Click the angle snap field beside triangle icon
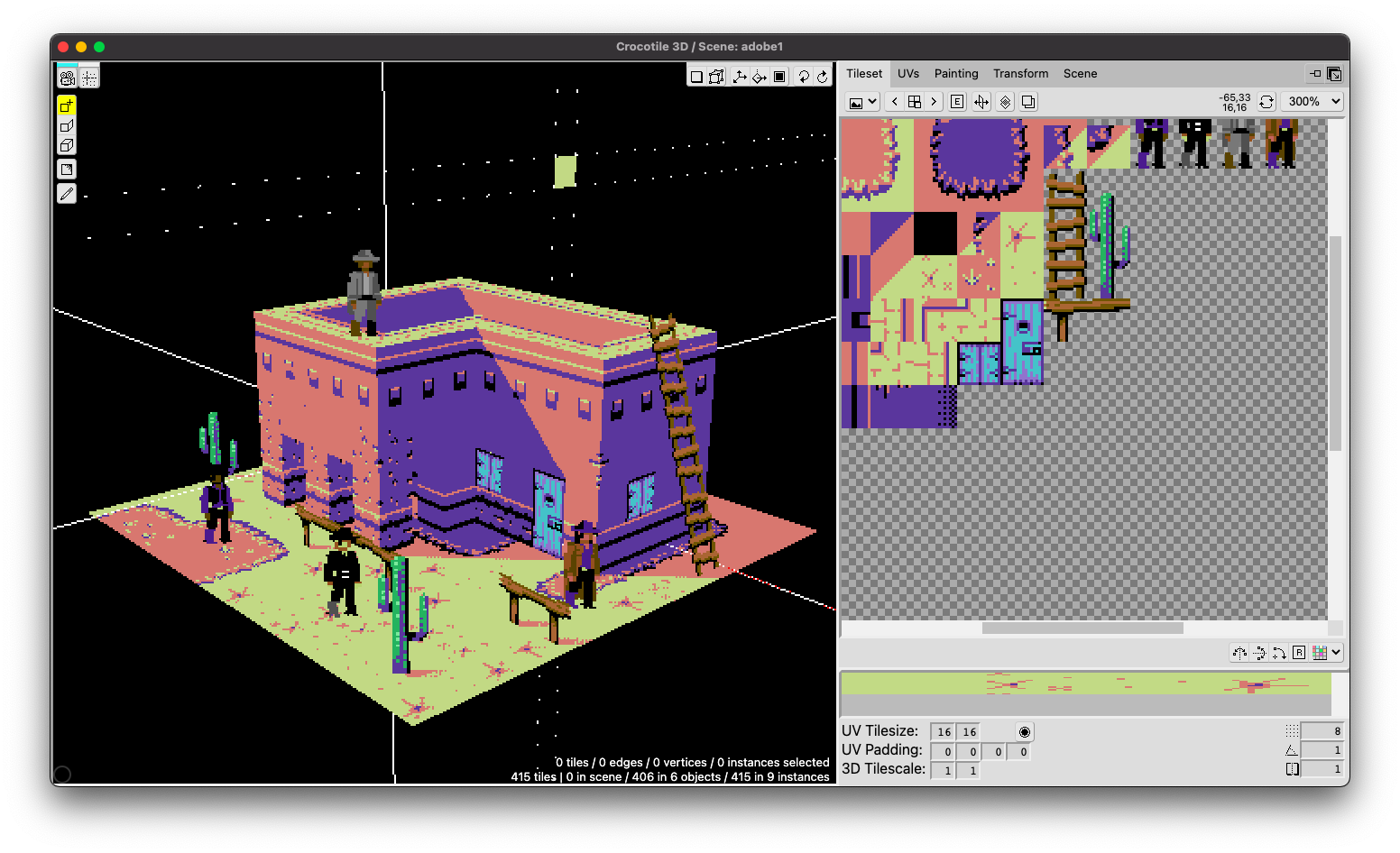The width and height of the screenshot is (1400, 853). [1322, 750]
